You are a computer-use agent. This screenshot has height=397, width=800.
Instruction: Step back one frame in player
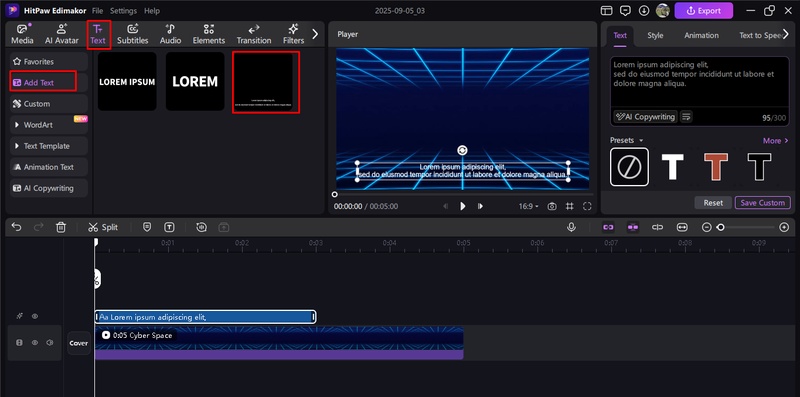[445, 206]
